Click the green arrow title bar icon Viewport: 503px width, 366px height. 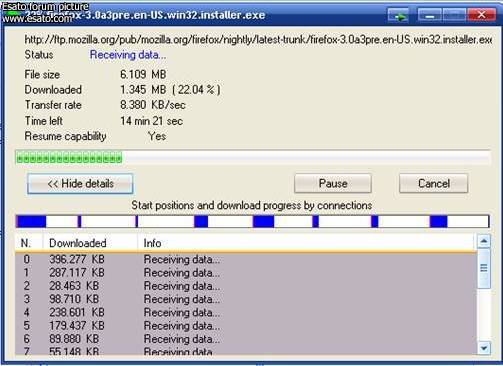[x=398, y=15]
